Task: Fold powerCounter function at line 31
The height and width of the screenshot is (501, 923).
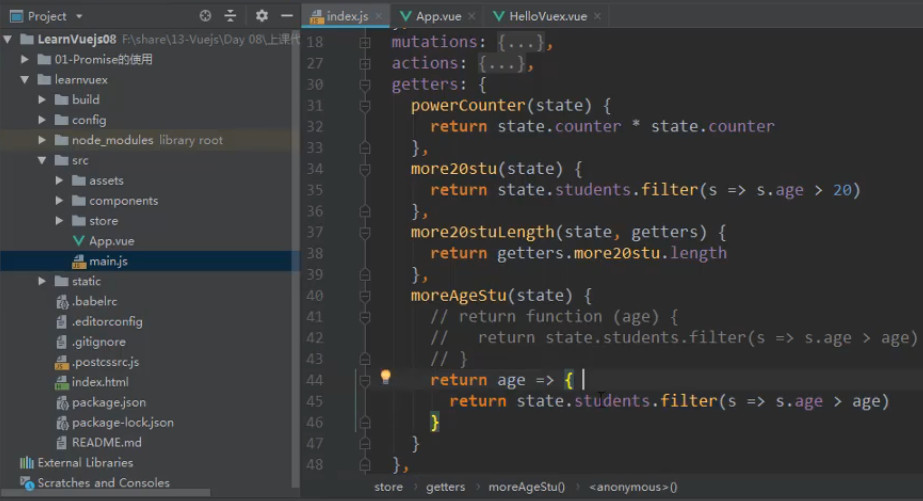Action: coord(365,106)
